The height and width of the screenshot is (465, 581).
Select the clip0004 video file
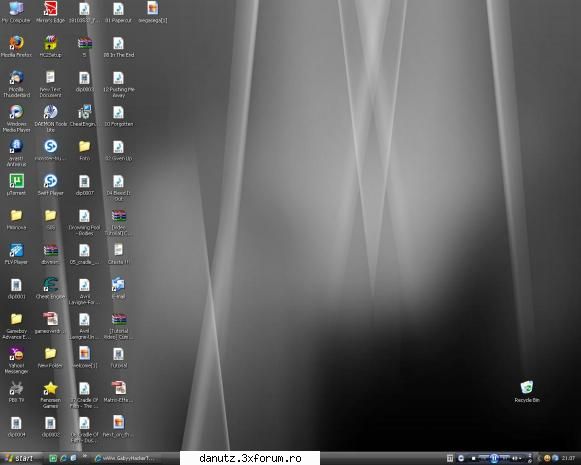click(x=16, y=426)
